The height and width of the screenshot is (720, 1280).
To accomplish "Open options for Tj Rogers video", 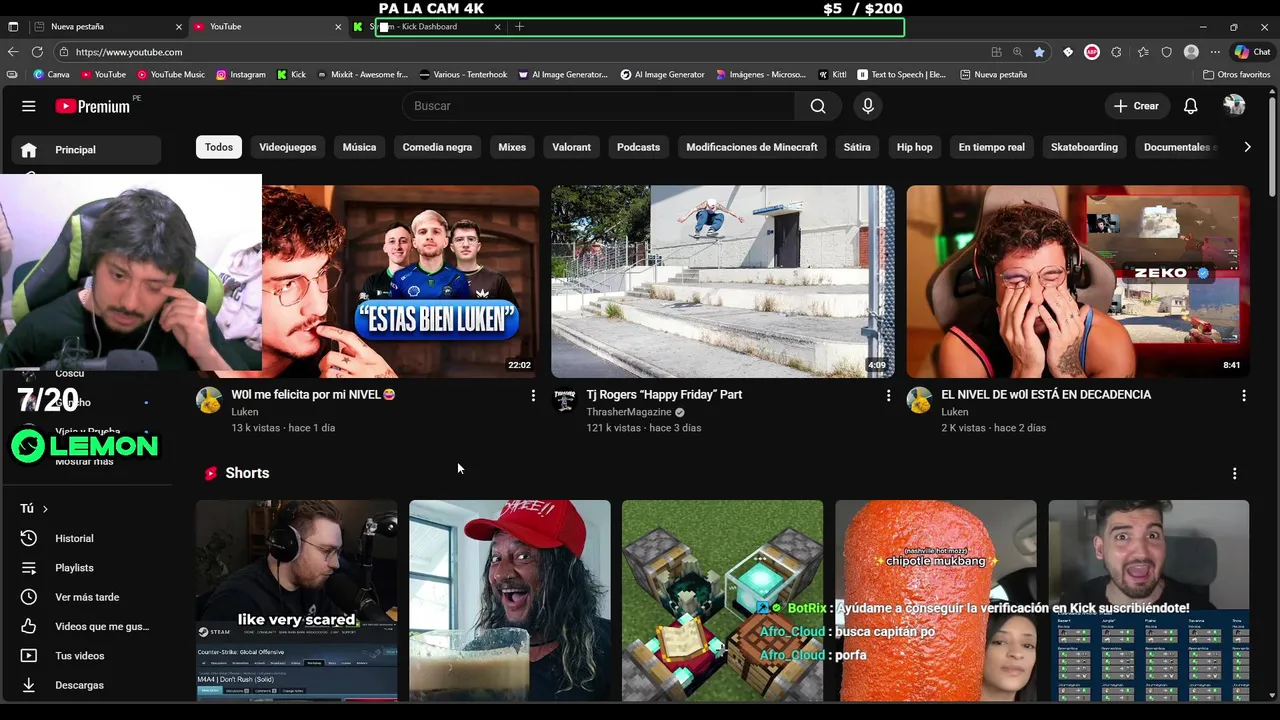I will tap(888, 396).
